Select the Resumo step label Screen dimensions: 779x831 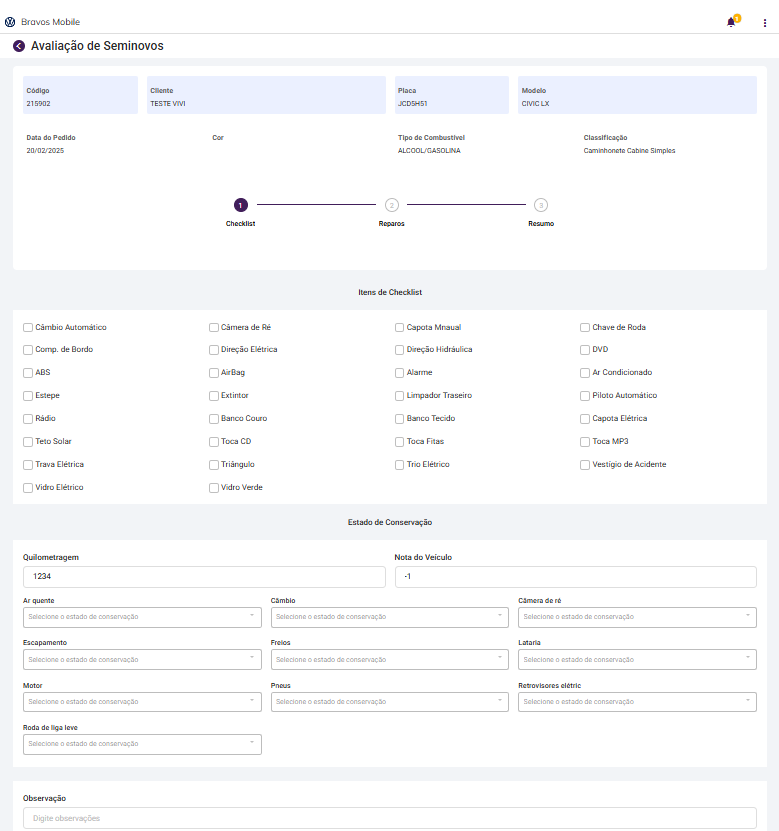(541, 224)
